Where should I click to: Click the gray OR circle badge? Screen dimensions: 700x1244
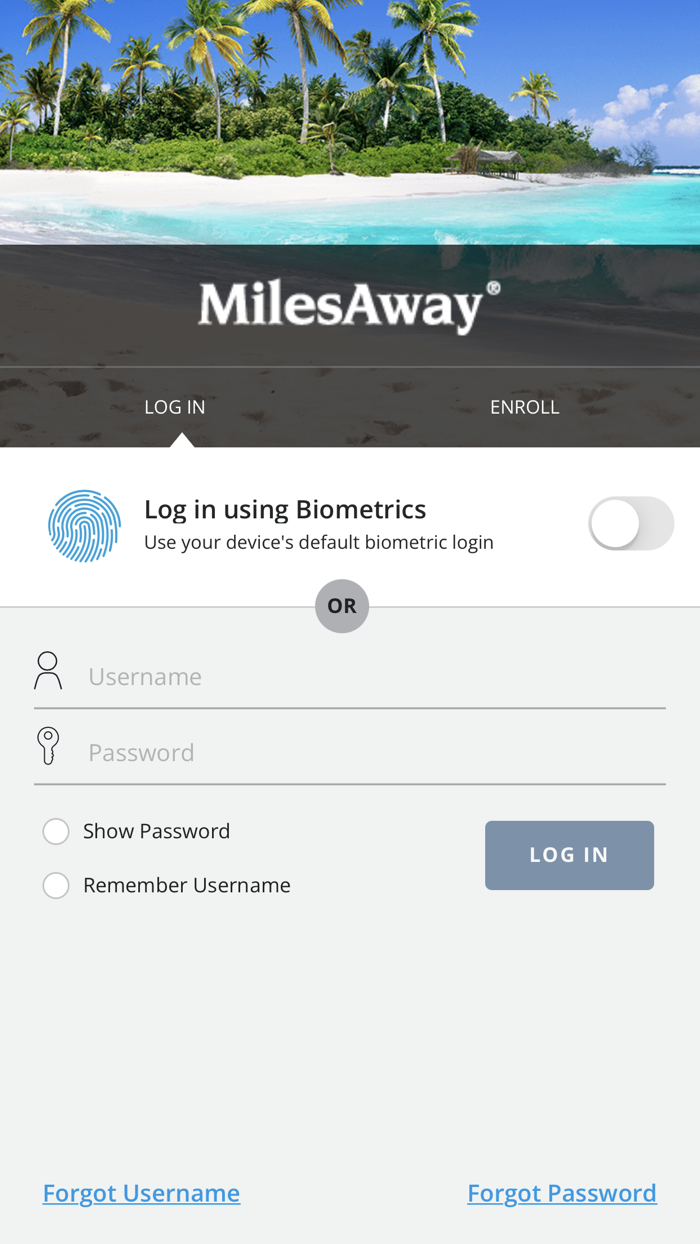[342, 606]
